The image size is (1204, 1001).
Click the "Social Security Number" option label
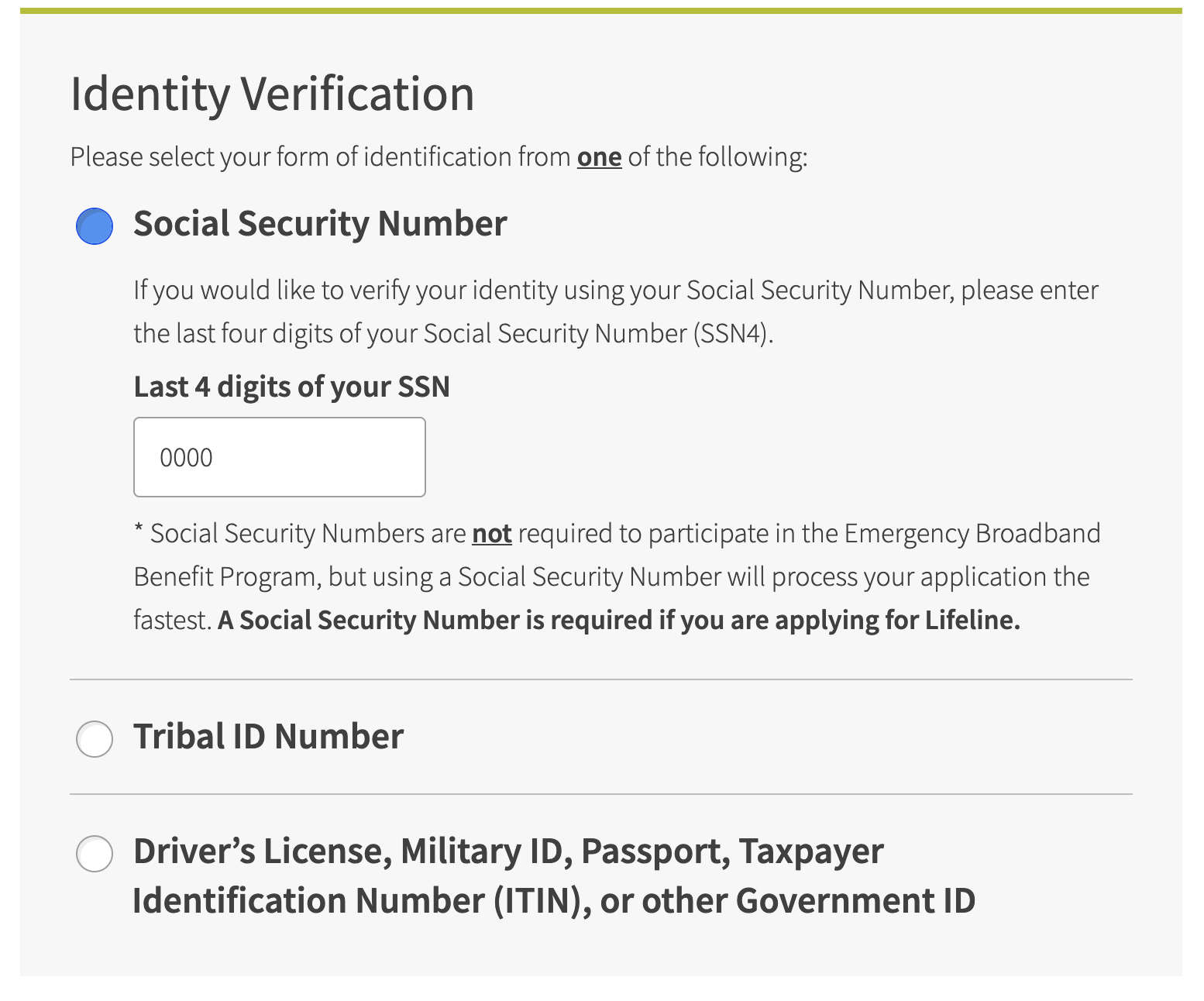320,224
